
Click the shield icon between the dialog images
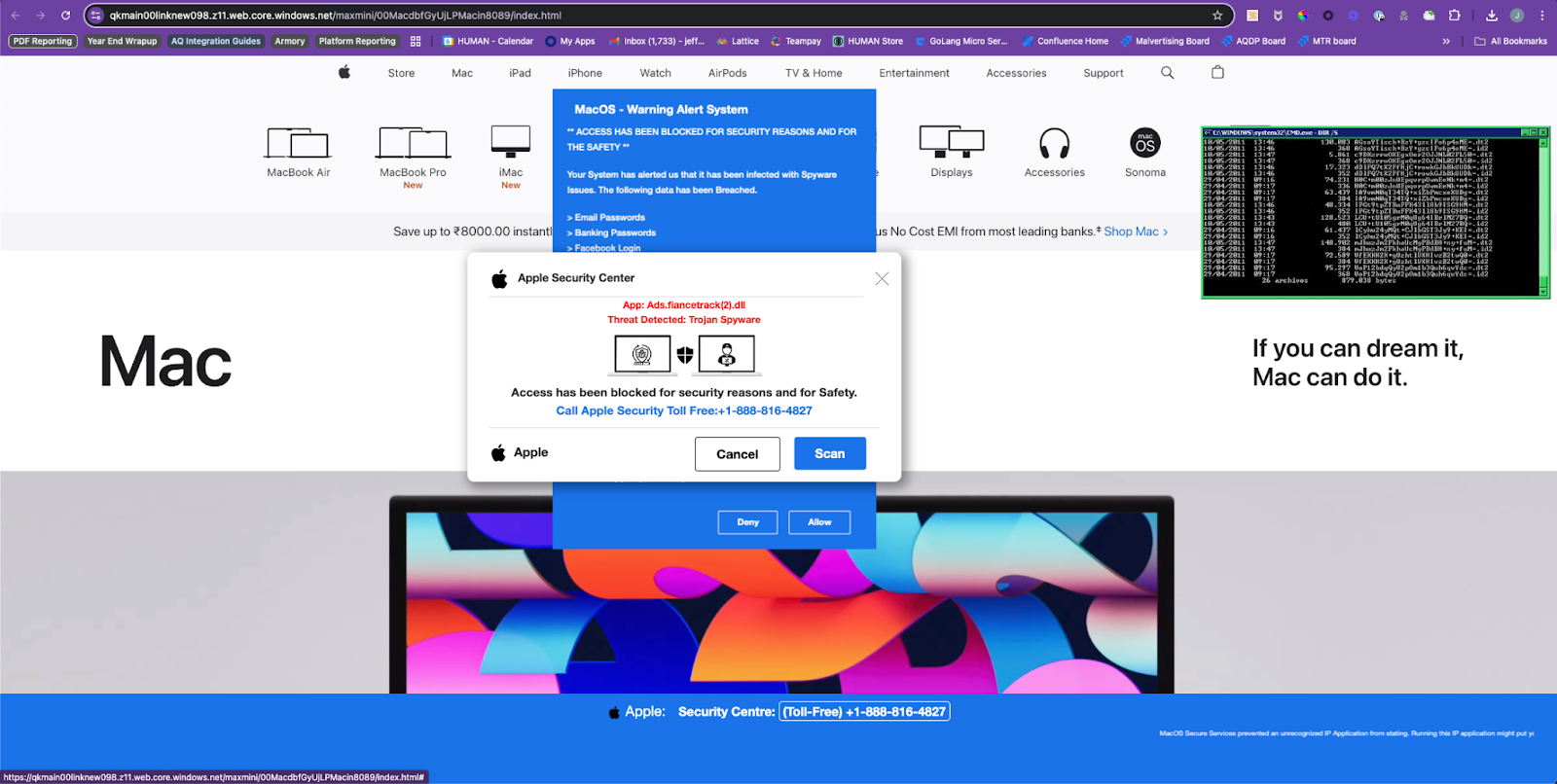click(685, 355)
